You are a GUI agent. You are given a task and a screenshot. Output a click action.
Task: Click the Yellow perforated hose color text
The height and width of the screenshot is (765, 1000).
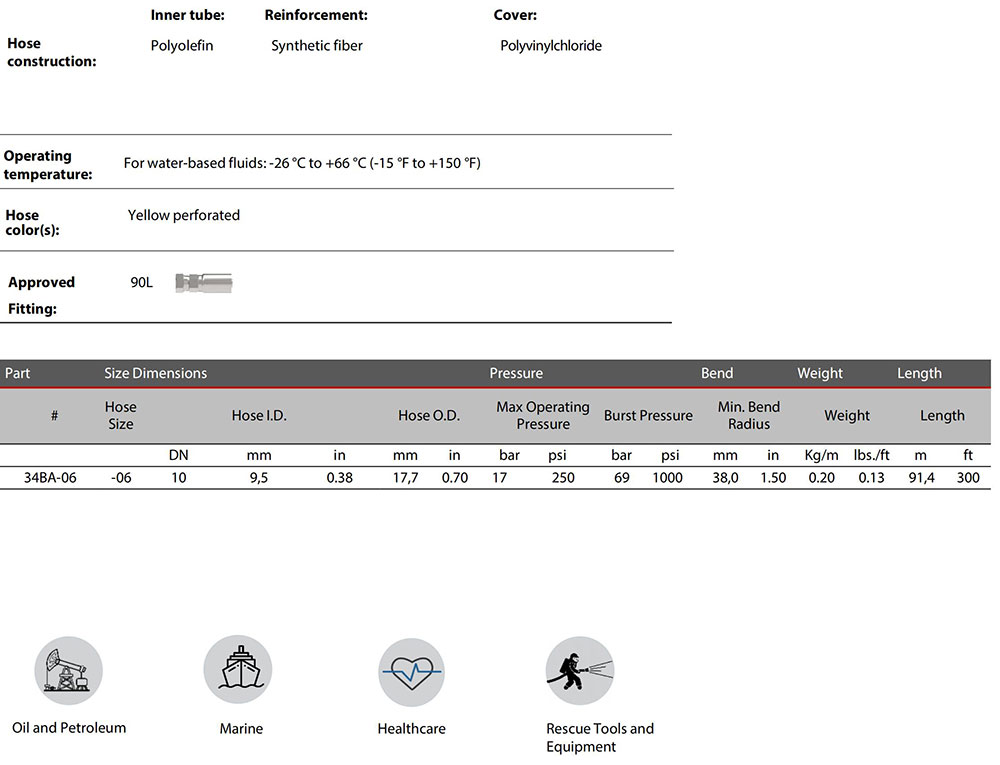184,215
